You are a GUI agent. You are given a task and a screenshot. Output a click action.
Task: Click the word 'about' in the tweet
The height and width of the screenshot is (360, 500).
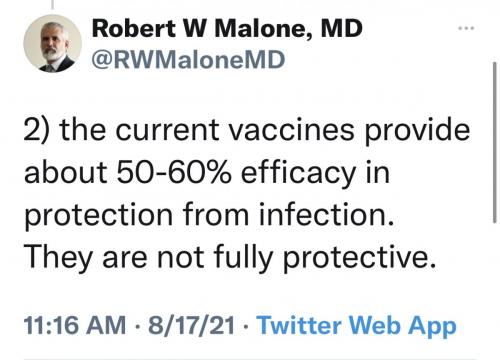tap(65, 173)
